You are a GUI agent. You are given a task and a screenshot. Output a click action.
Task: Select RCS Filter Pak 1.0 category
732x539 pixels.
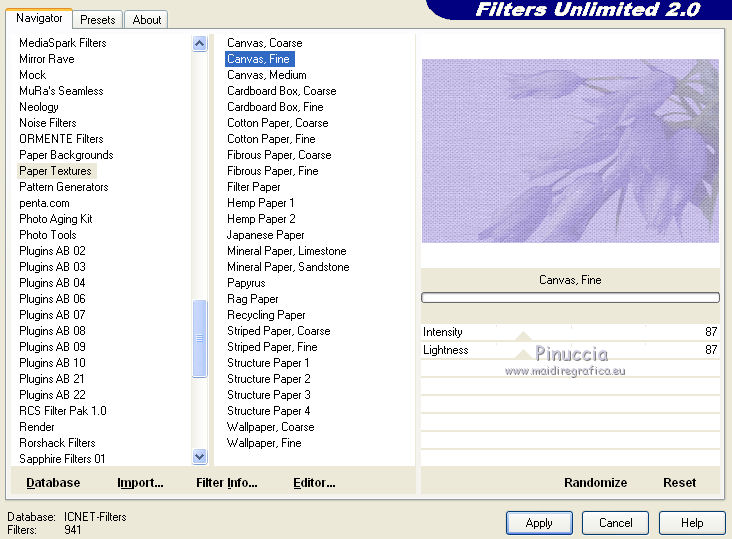click(63, 411)
